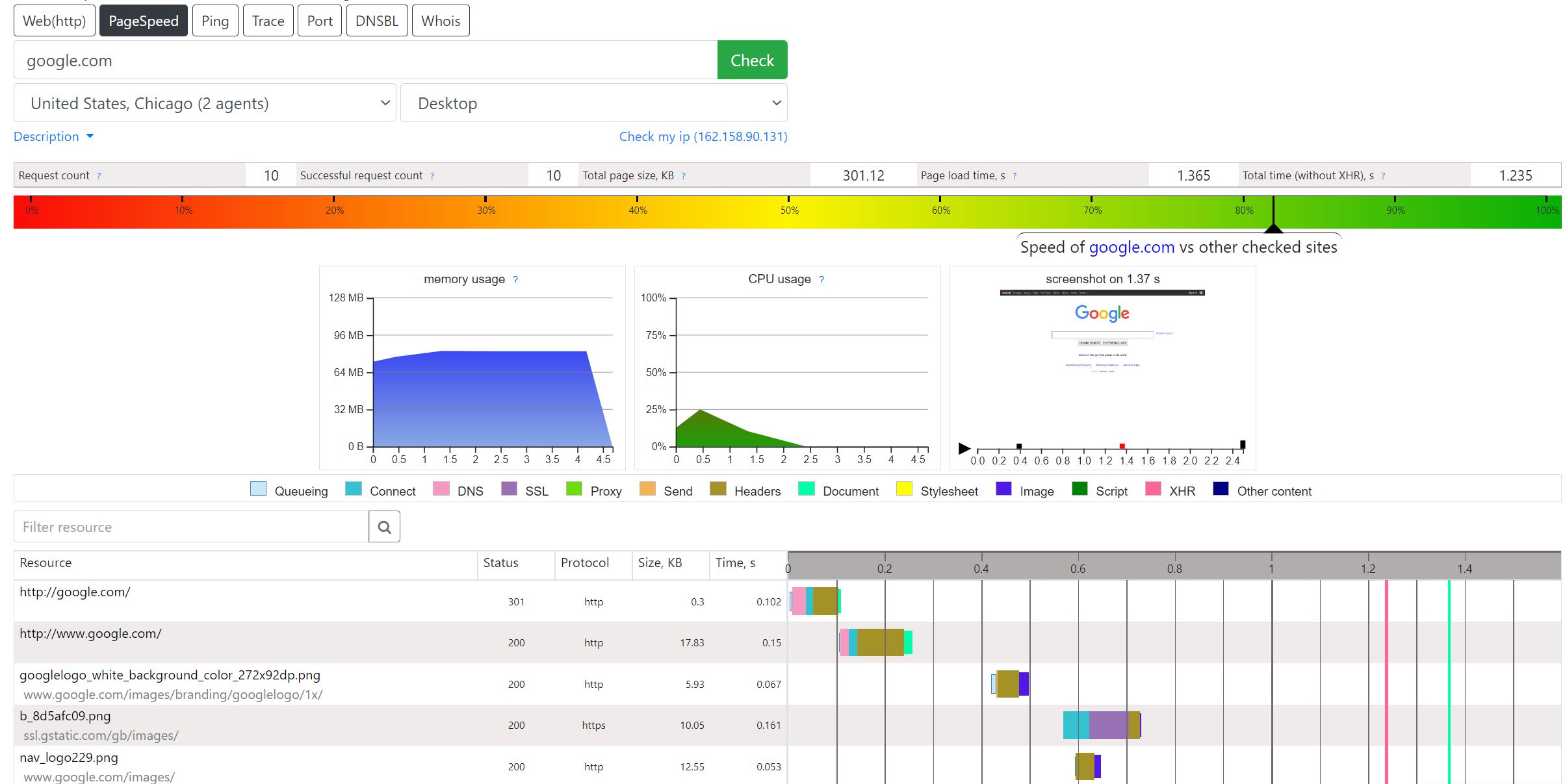
Task: Open the Whois tab
Action: [x=441, y=21]
